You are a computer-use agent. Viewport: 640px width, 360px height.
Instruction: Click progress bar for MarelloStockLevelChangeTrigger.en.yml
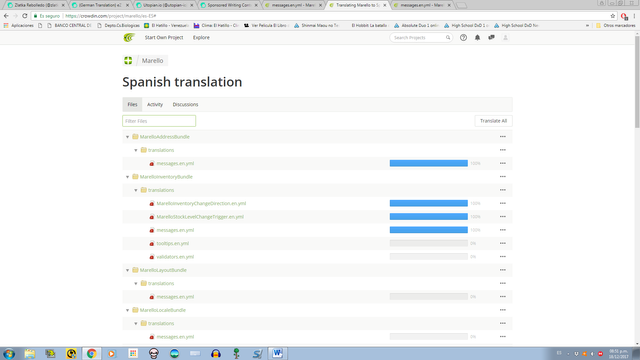tap(429, 217)
